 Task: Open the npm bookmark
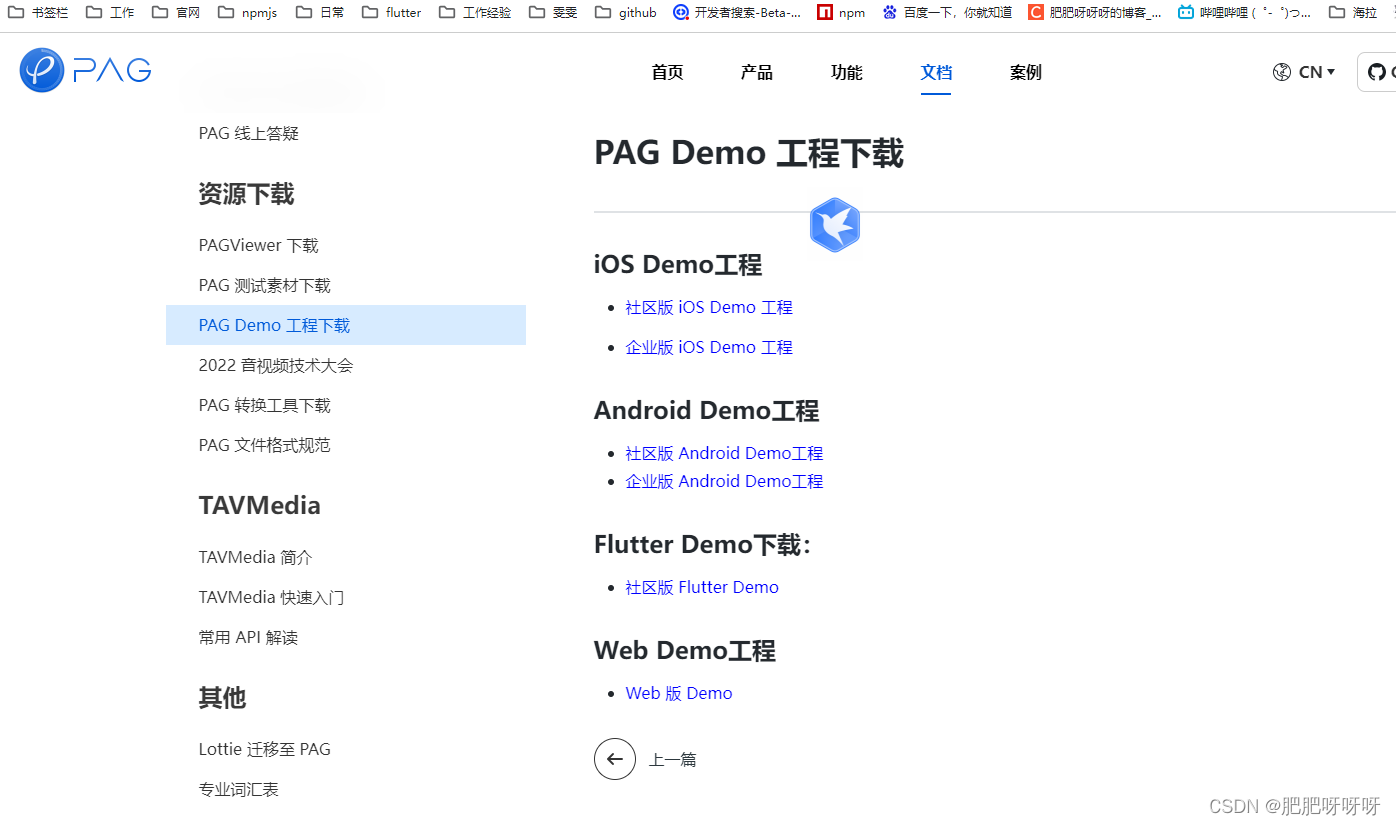click(841, 13)
